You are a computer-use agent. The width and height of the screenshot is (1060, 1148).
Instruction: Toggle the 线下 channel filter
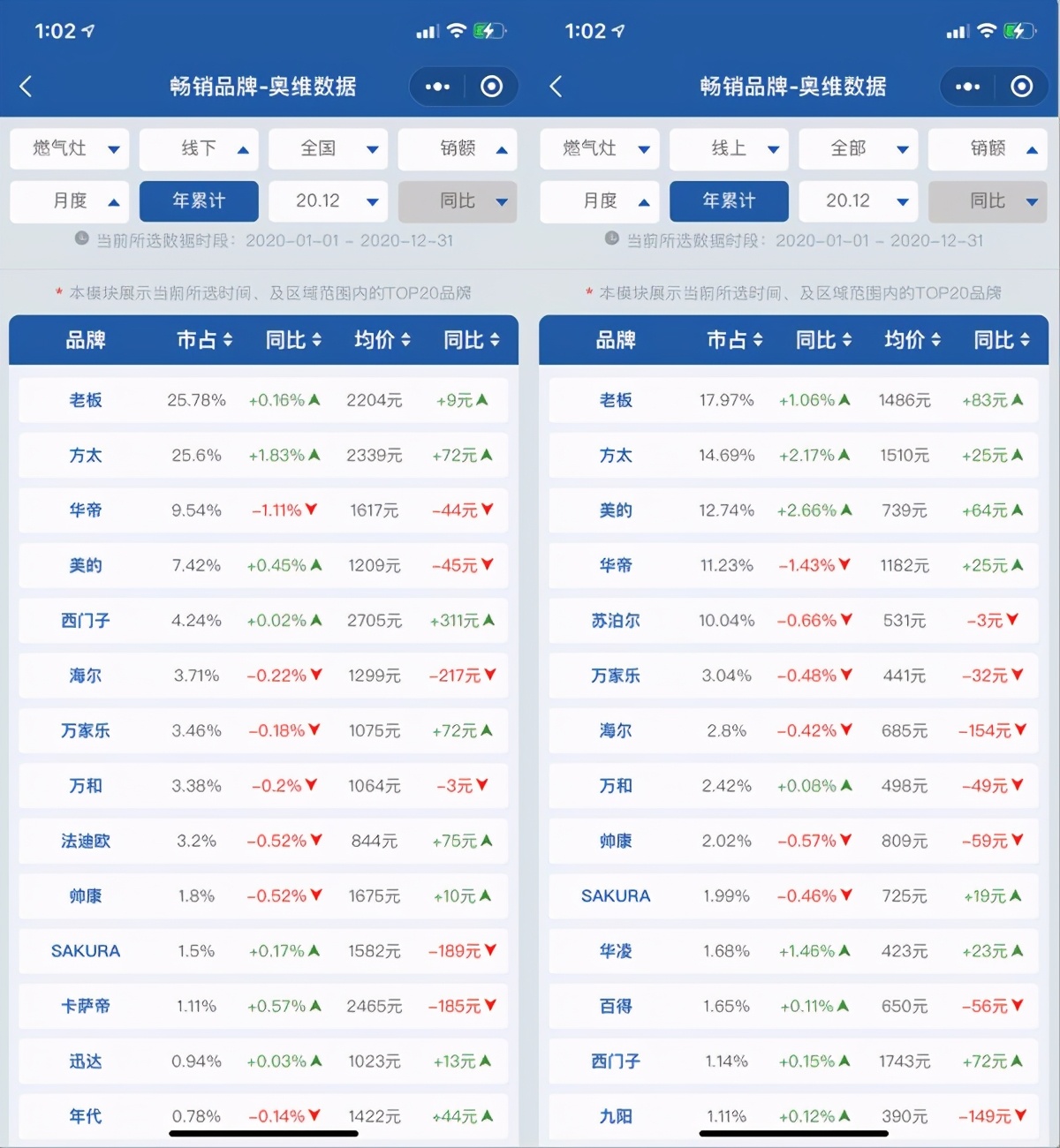tap(199, 148)
